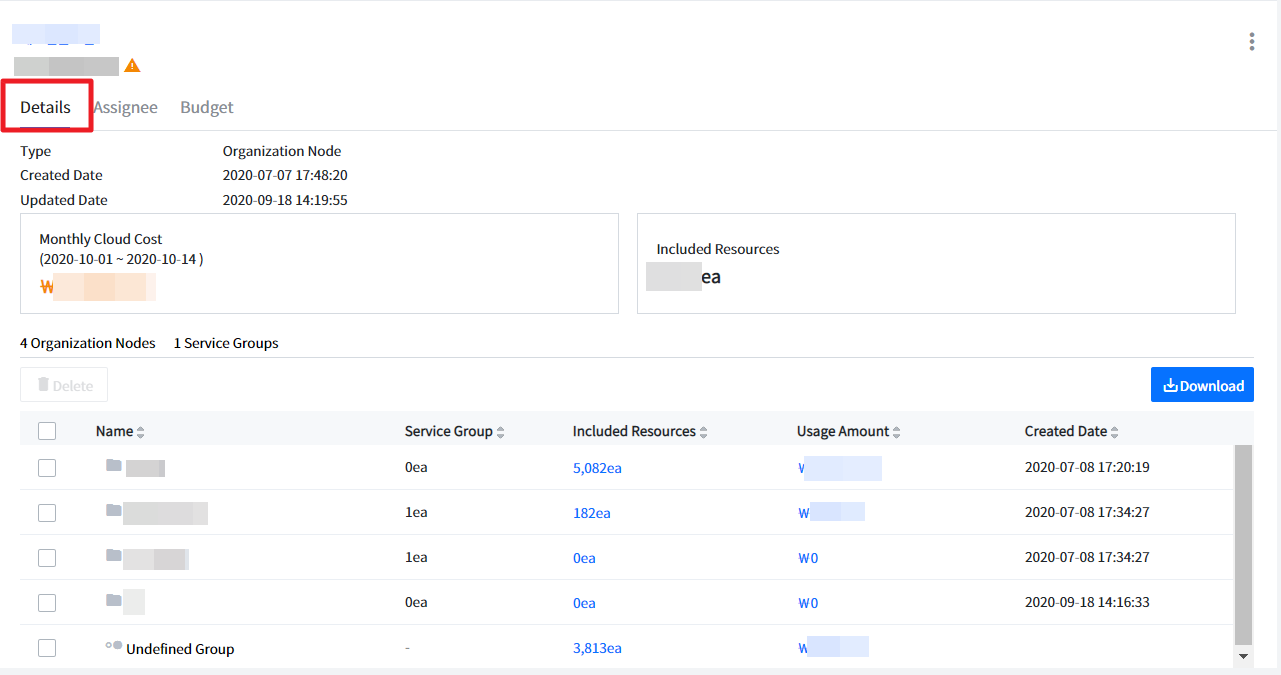The height and width of the screenshot is (675, 1281).
Task: Switch to the Assignee tab
Action: pos(125,107)
